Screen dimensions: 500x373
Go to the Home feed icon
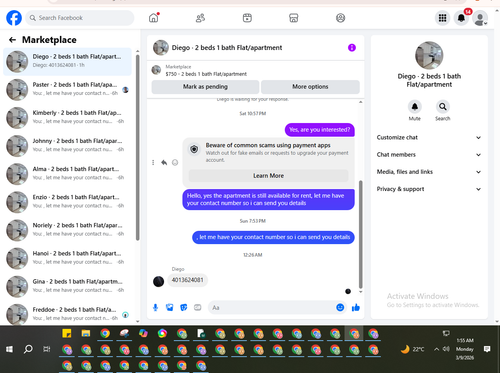154,18
